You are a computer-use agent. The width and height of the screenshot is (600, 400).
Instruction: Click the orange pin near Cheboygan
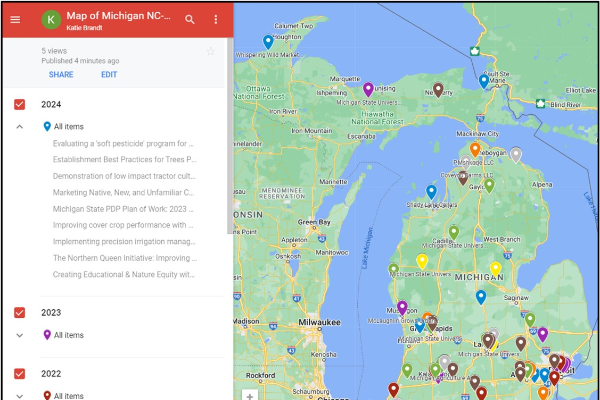pyautogui.click(x=475, y=150)
